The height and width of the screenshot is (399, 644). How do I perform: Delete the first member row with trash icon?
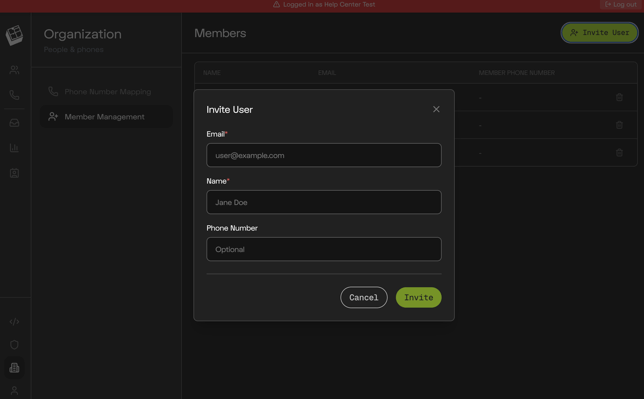[619, 97]
